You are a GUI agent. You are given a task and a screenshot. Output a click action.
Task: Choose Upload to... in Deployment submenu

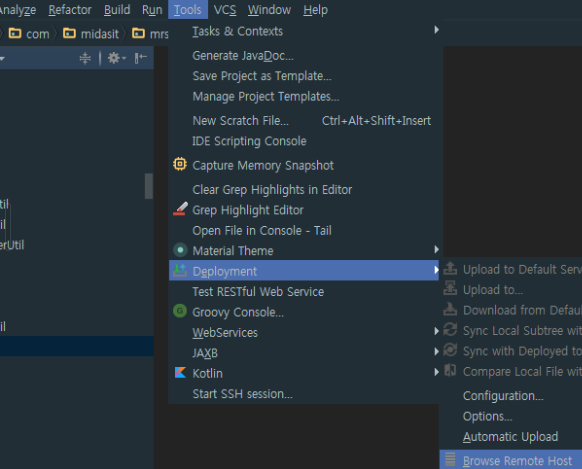(x=511, y=290)
